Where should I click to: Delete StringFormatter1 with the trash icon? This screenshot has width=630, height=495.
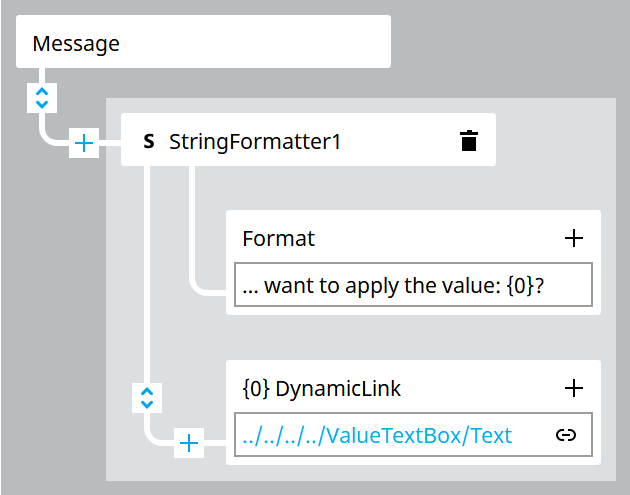pos(468,141)
